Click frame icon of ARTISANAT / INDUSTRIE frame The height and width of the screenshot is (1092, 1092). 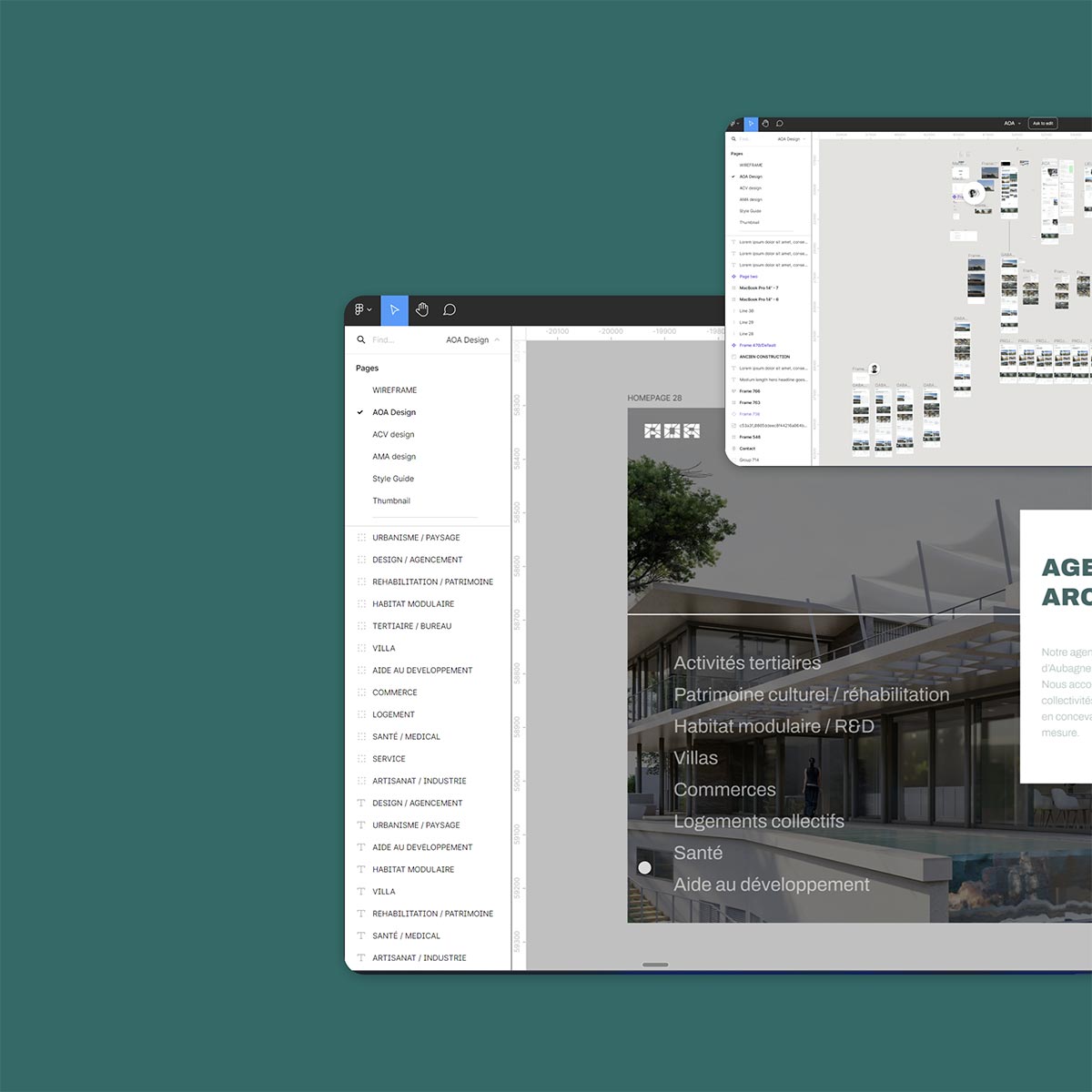click(361, 781)
